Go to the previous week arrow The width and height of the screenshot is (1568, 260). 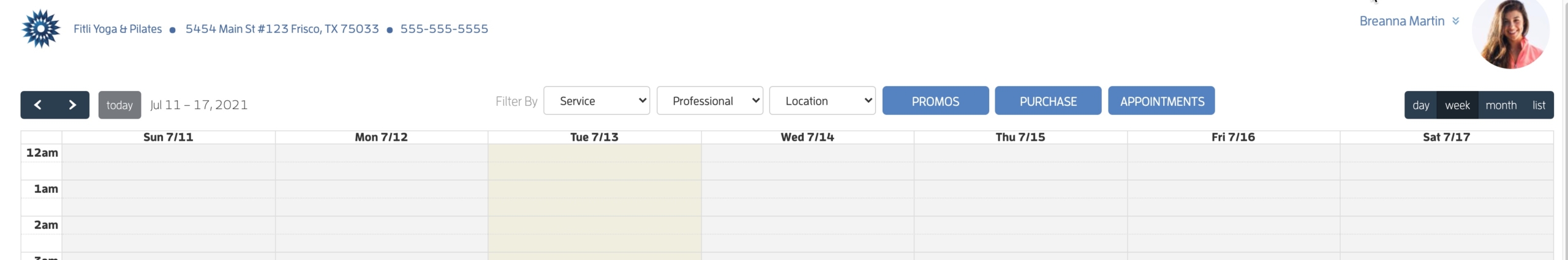38,105
